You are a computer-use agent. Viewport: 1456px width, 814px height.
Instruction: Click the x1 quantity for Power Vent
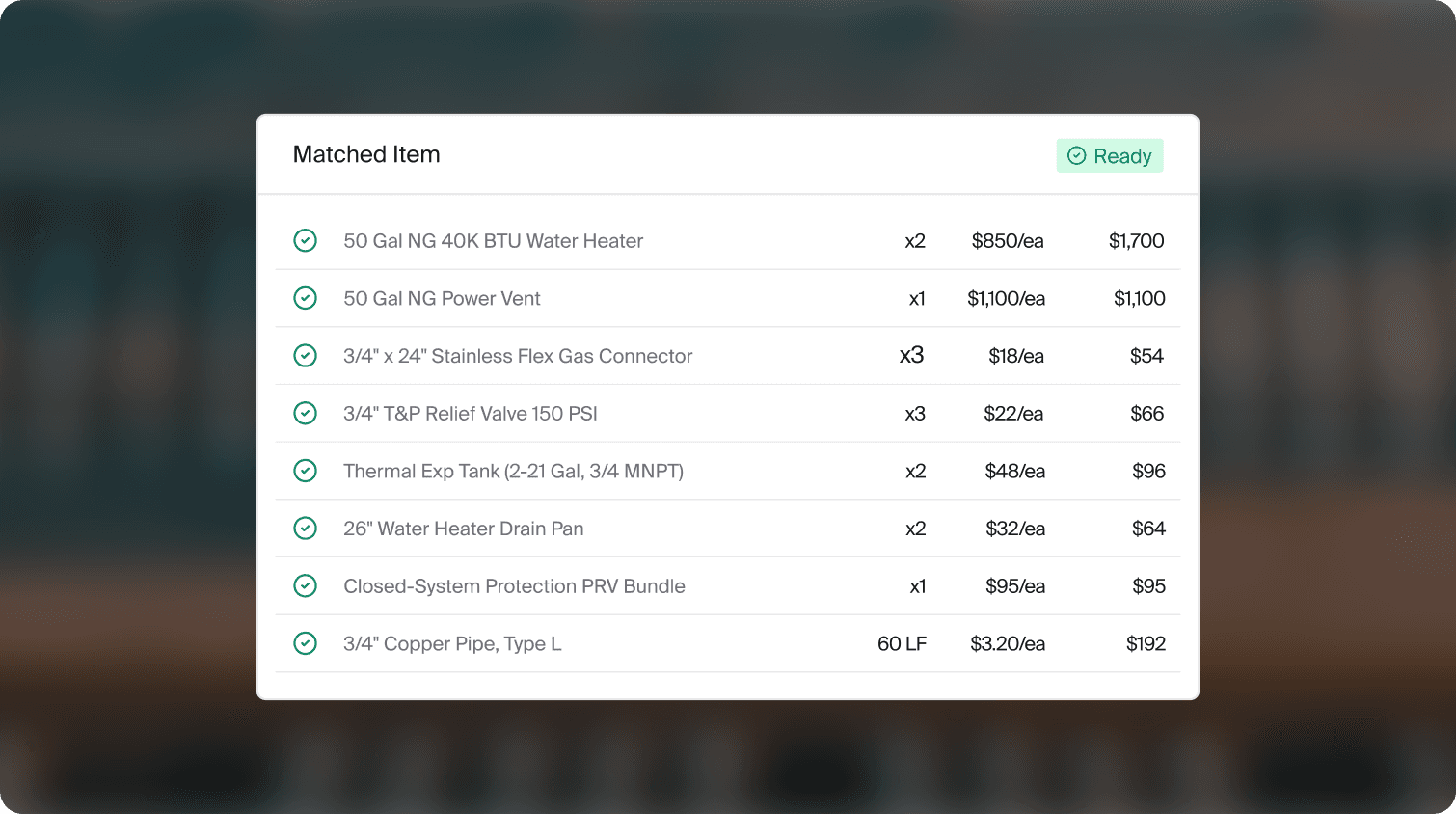tap(917, 299)
